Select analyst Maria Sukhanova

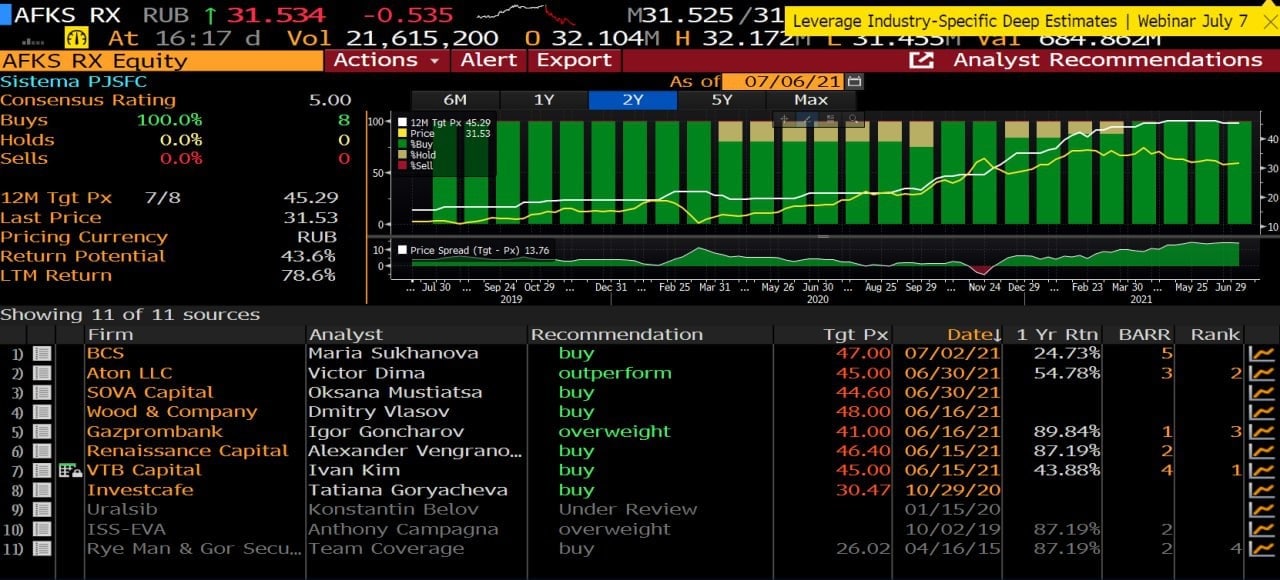(393, 353)
